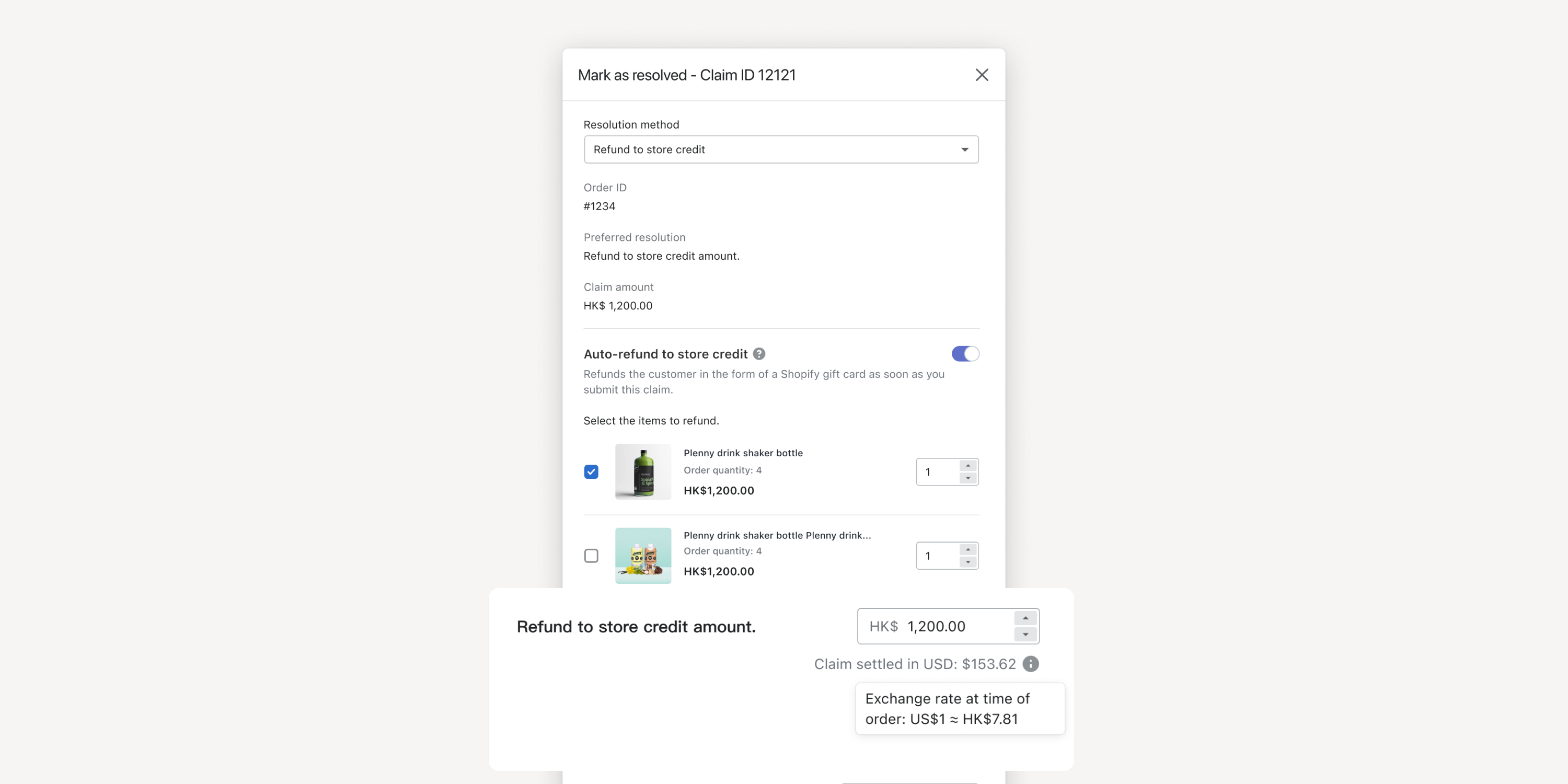Open the Auto-refund help question icon
Screen dimensions: 1568x784
[759, 354]
